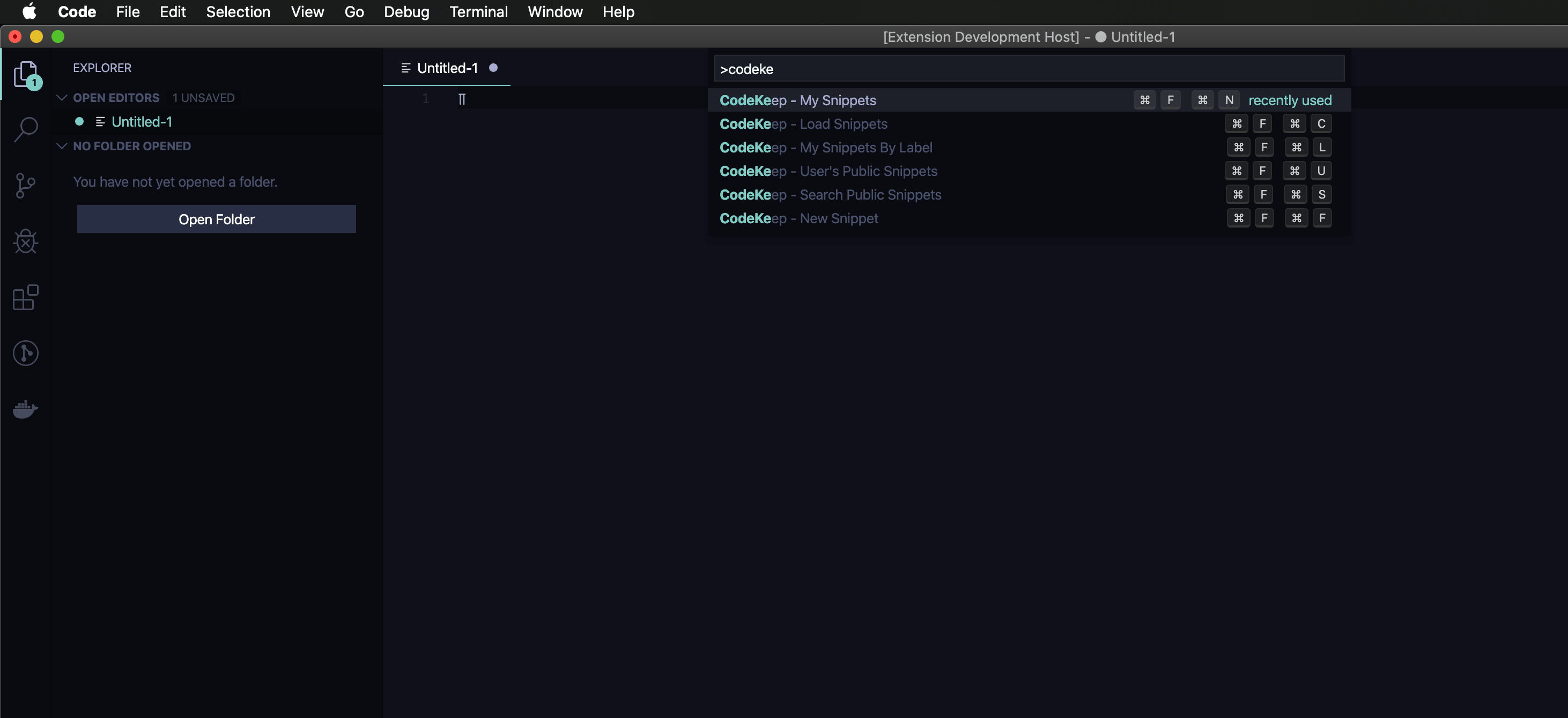Collapse the Open Editors section
The height and width of the screenshot is (718, 1568).
62,98
